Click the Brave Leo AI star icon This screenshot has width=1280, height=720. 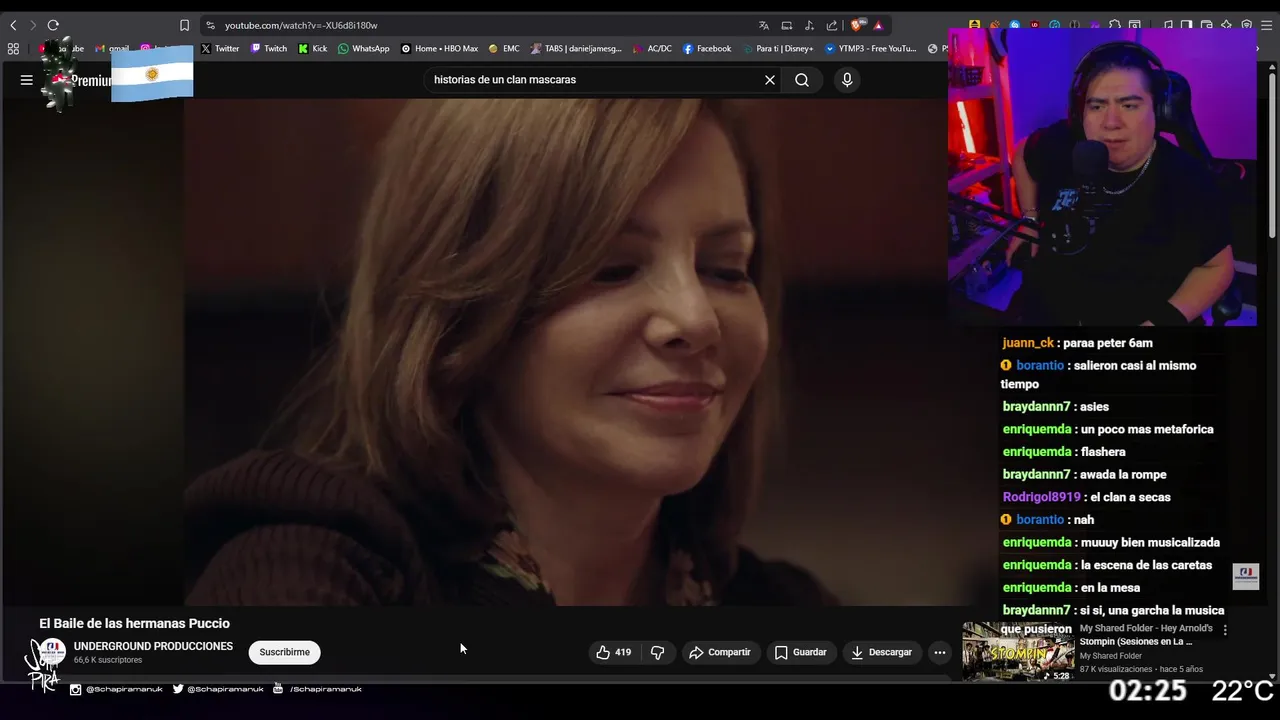(1226, 25)
